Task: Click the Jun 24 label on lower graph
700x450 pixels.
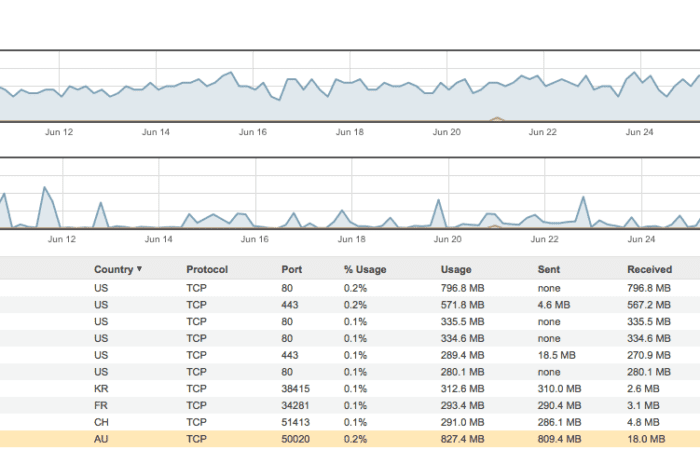Action: pyautogui.click(x=641, y=239)
